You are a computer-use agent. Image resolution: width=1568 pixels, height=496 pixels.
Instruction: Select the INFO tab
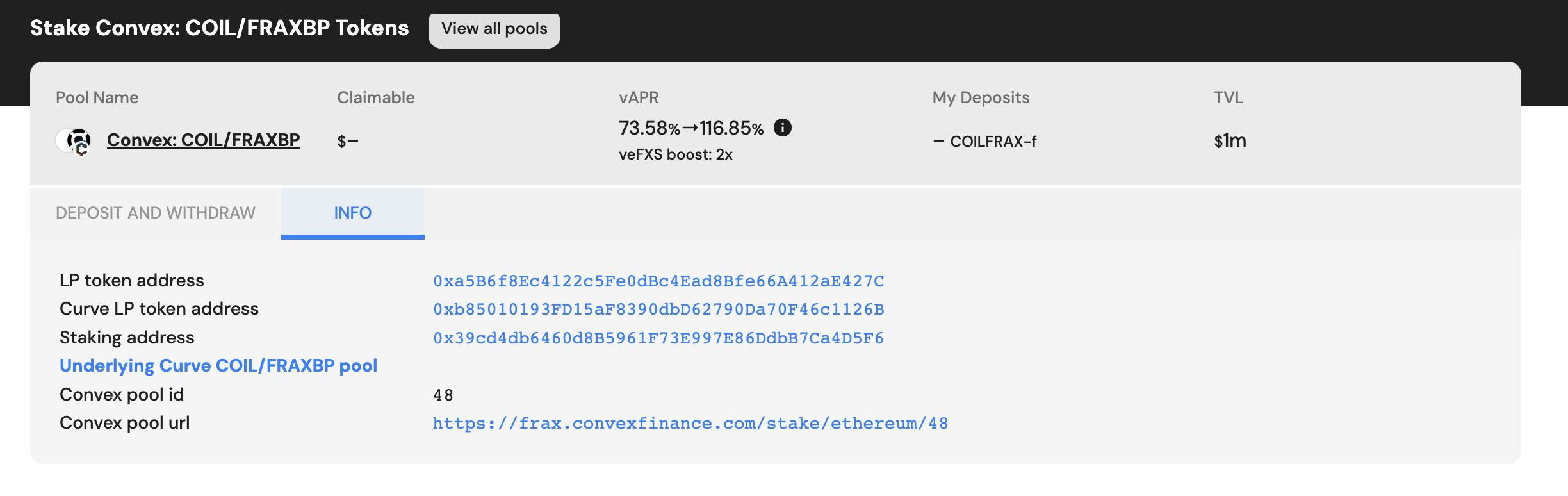[x=352, y=213]
